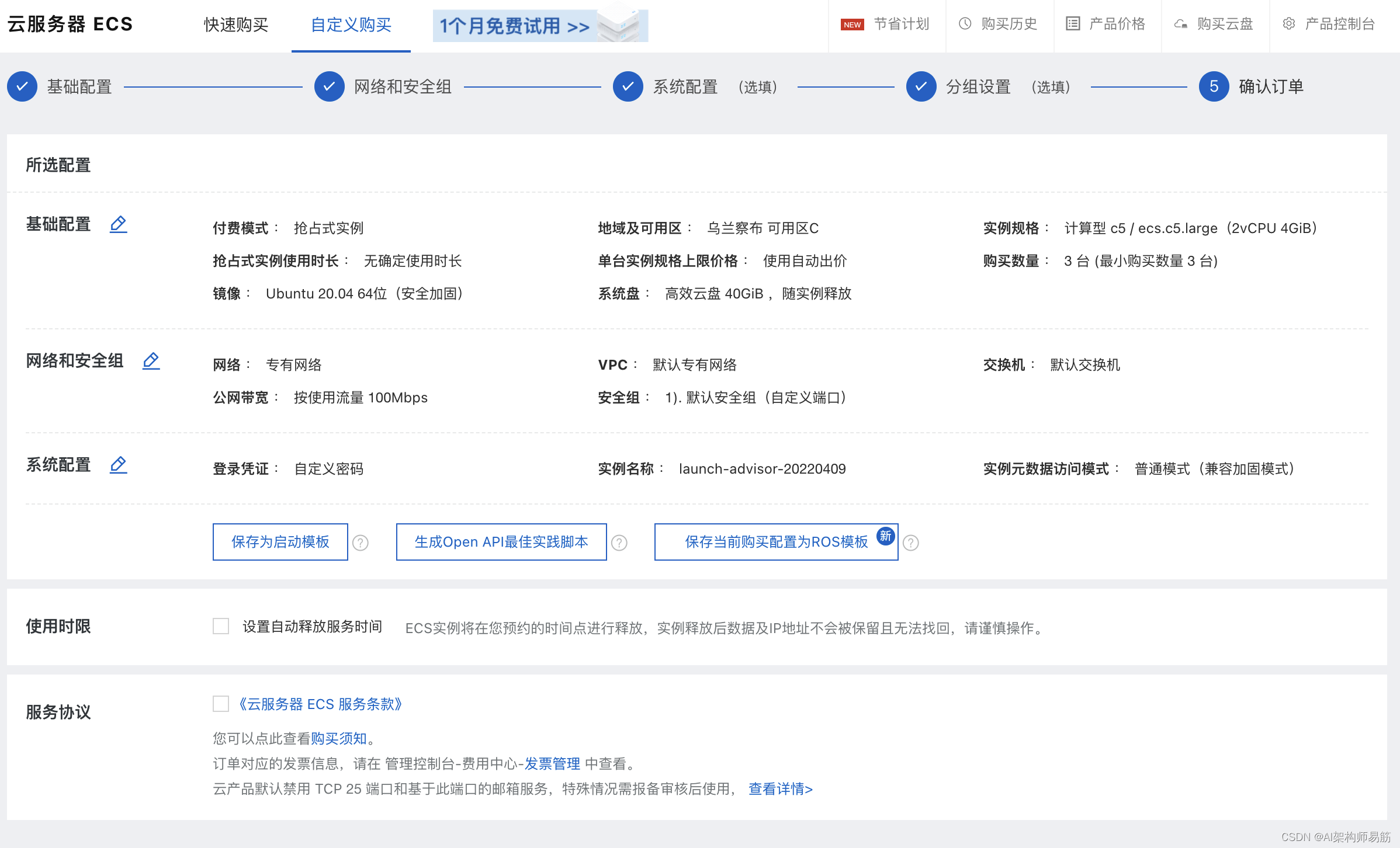1400x848 pixels.
Task: Open 购买历史 in top menu
Action: tap(1009, 24)
